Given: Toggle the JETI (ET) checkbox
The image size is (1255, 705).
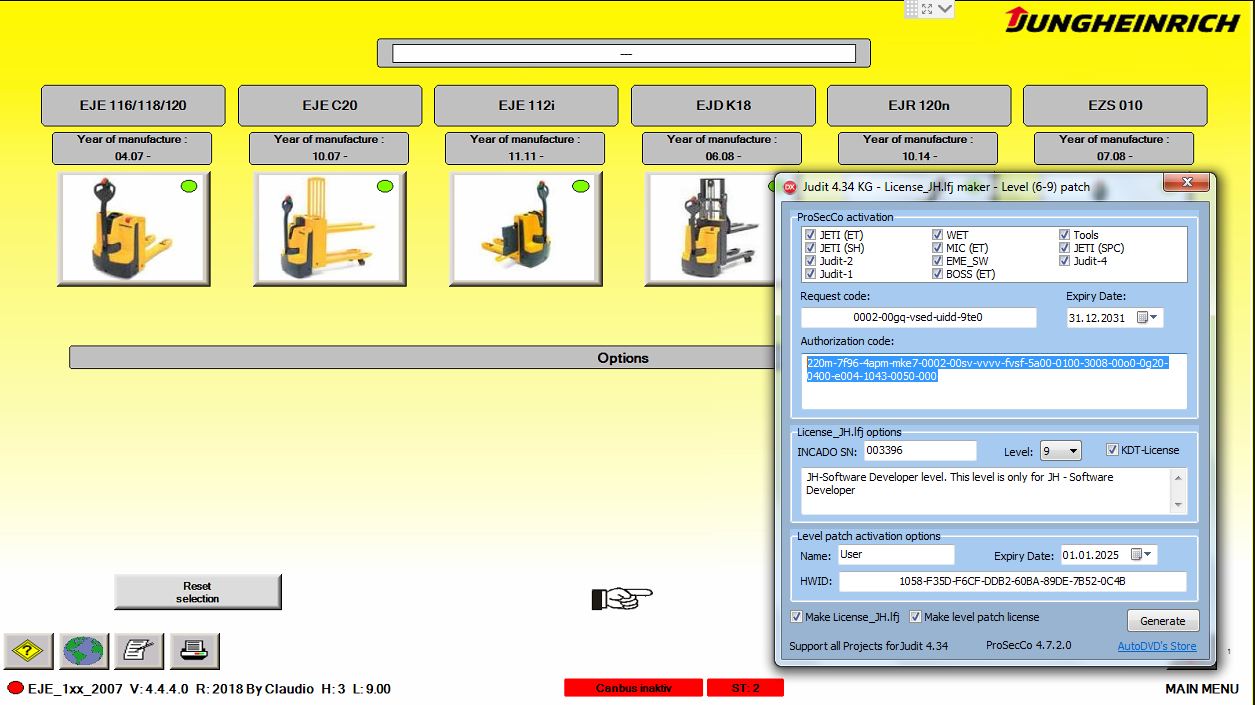Looking at the screenshot, I should (x=810, y=235).
